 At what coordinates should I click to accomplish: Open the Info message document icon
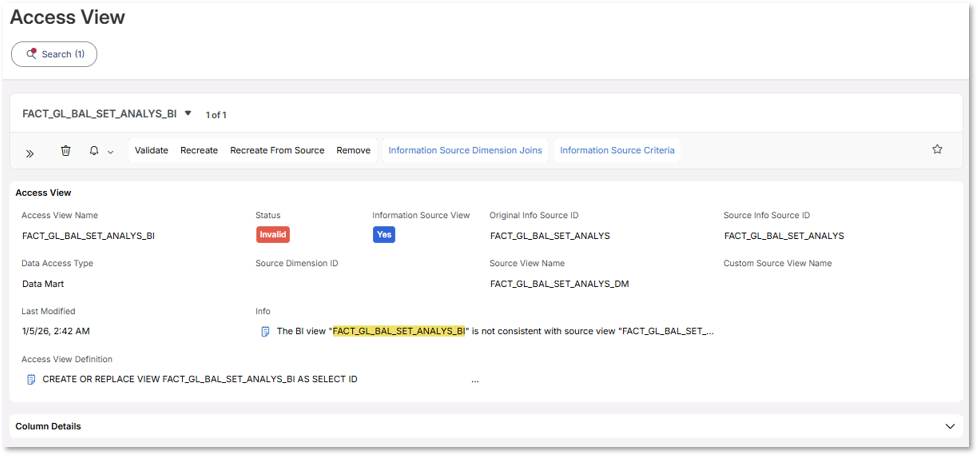point(265,331)
